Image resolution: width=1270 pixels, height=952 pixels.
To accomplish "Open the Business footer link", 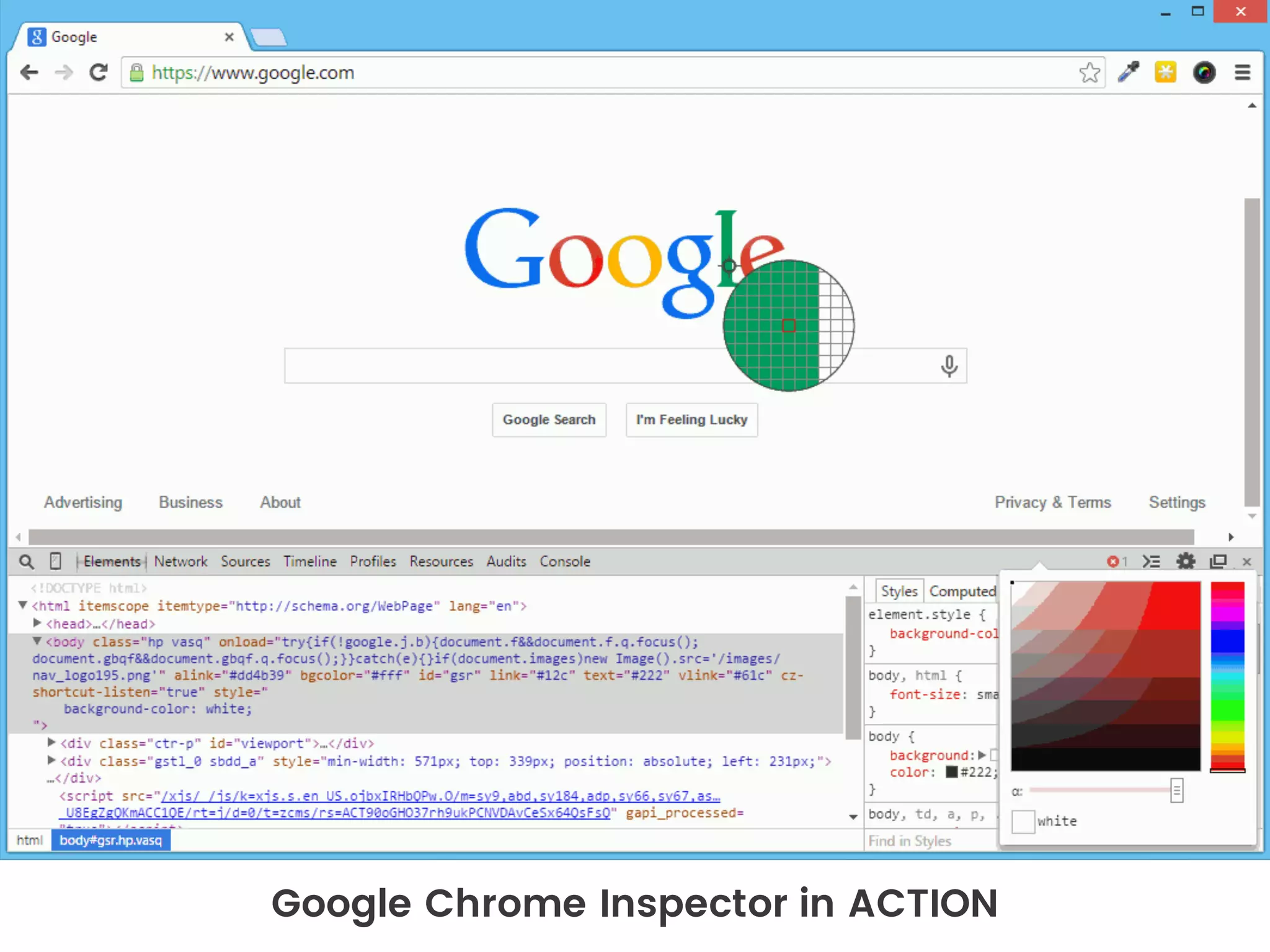I will point(190,503).
